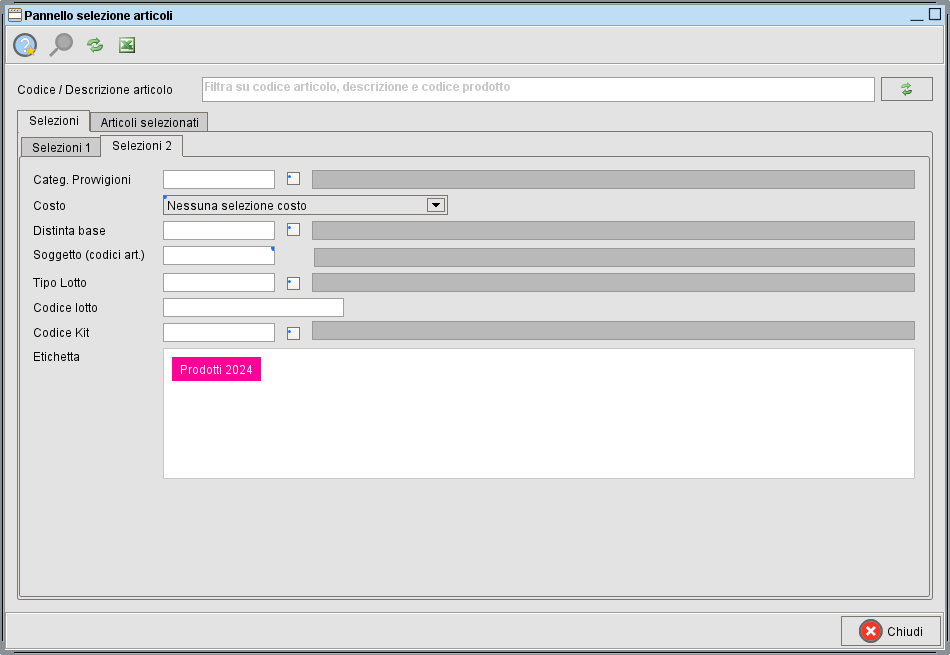Open lookup icon next to Codice Kit
Screen dimensions: 950x655
[293, 333]
